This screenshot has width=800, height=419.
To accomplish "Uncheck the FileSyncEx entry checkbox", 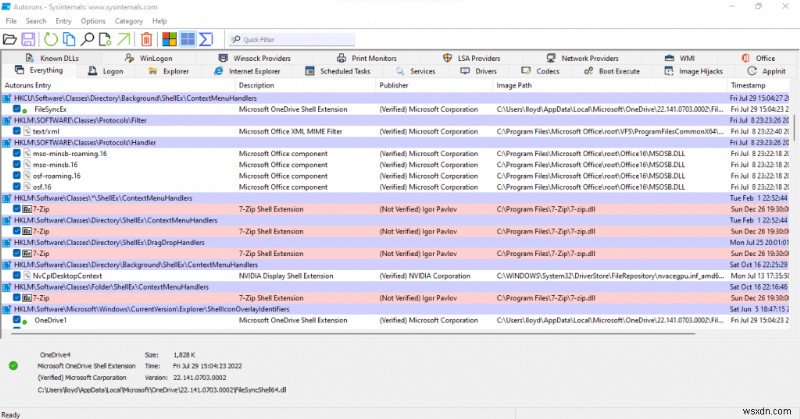I will tap(17, 109).
